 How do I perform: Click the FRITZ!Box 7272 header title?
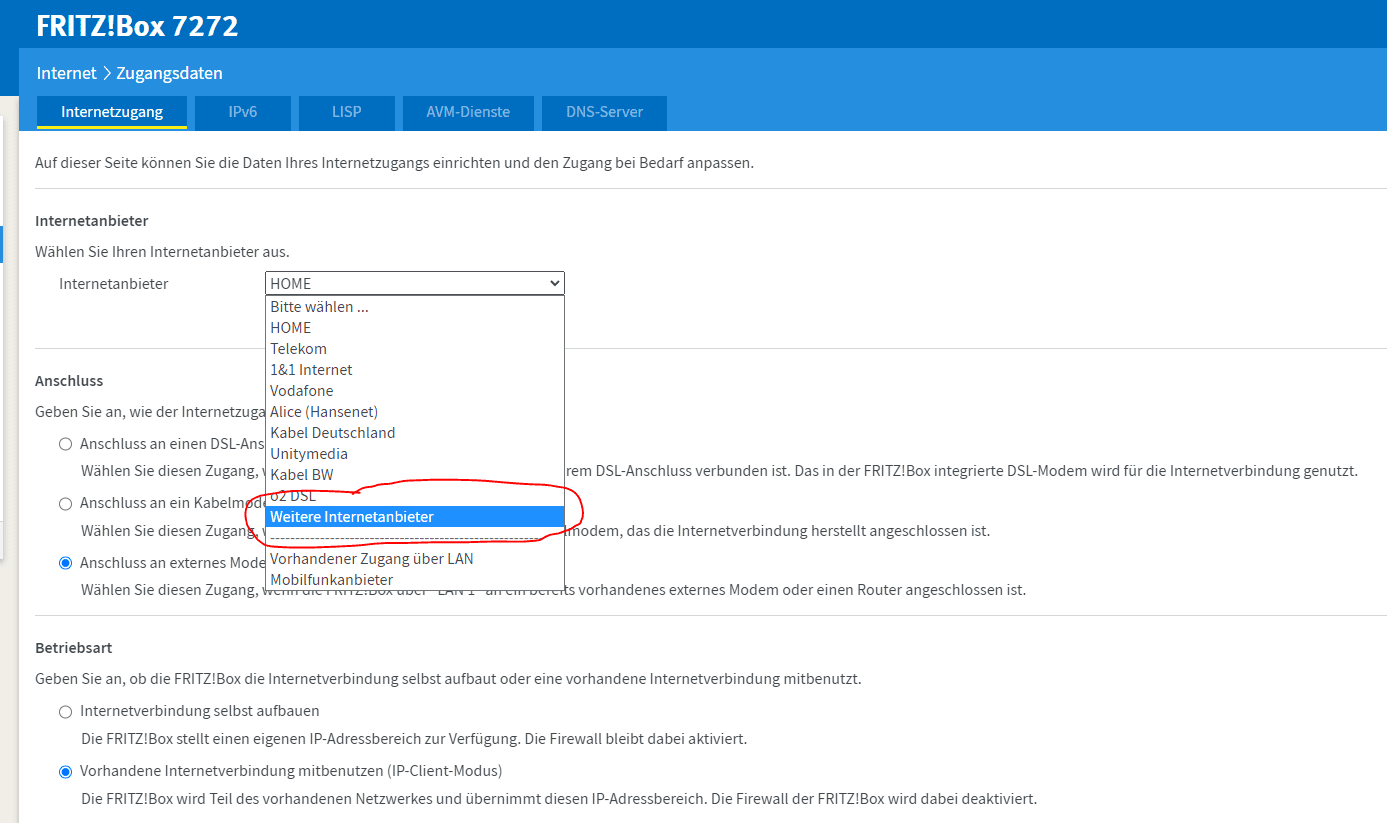click(x=137, y=25)
